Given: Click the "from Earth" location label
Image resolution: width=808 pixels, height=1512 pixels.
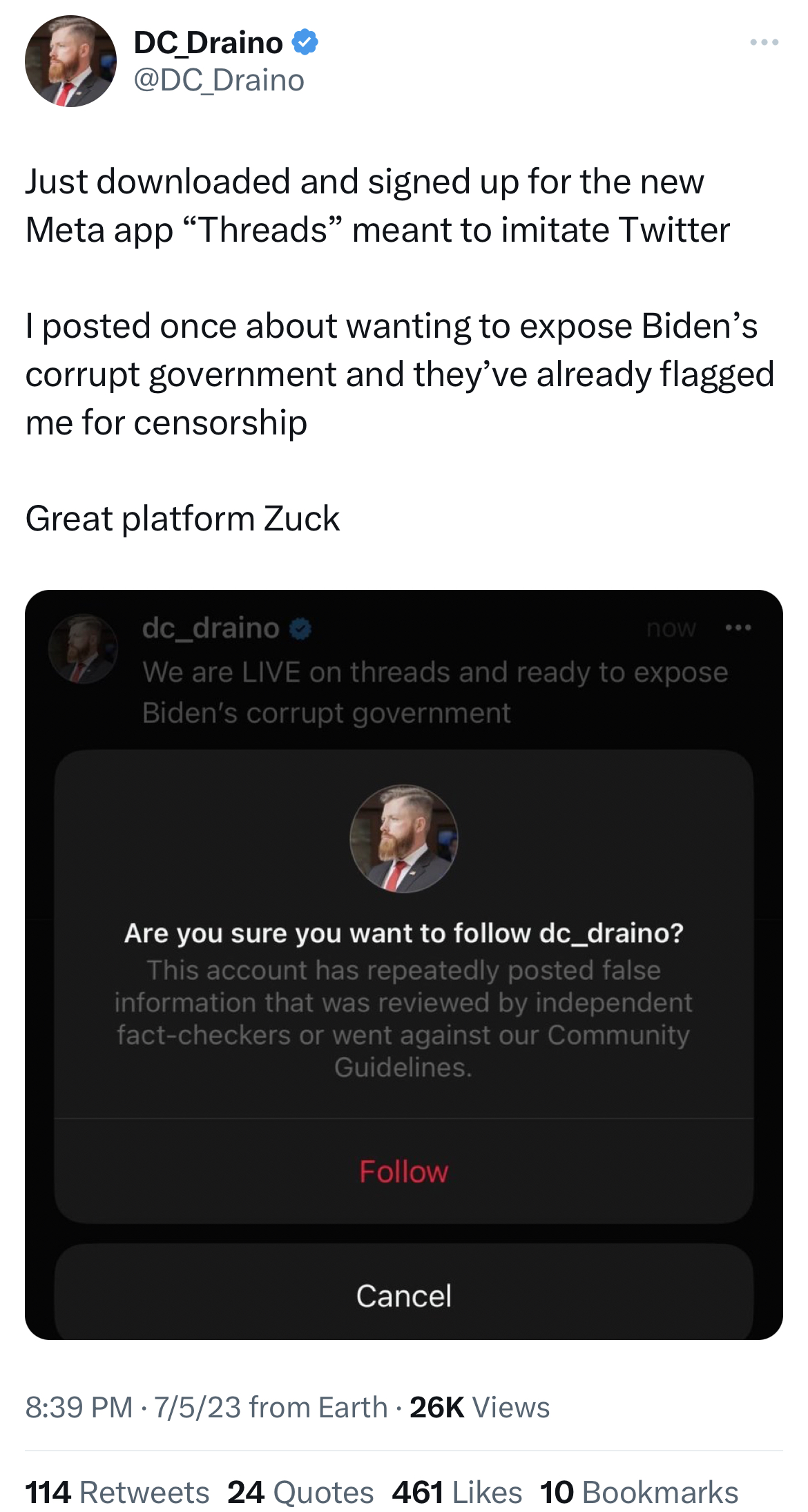Looking at the screenshot, I should coord(318,1407).
